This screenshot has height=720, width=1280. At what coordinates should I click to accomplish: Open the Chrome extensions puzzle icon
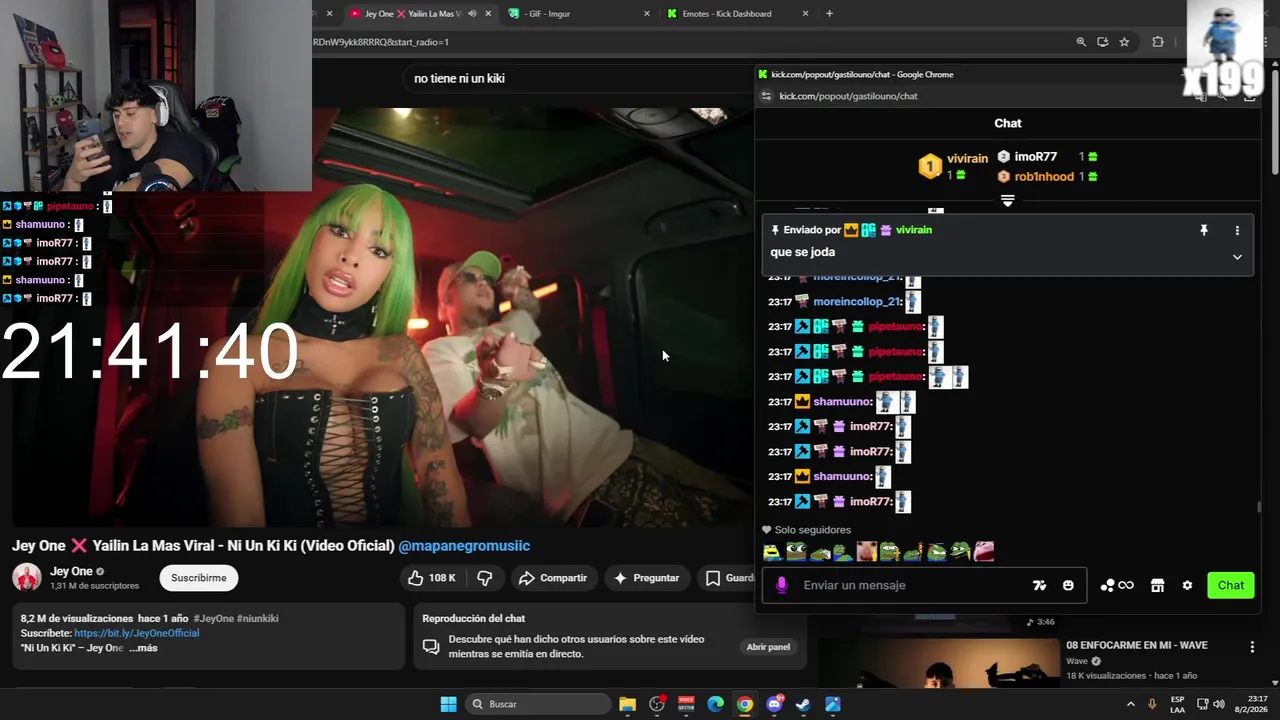click(1158, 42)
